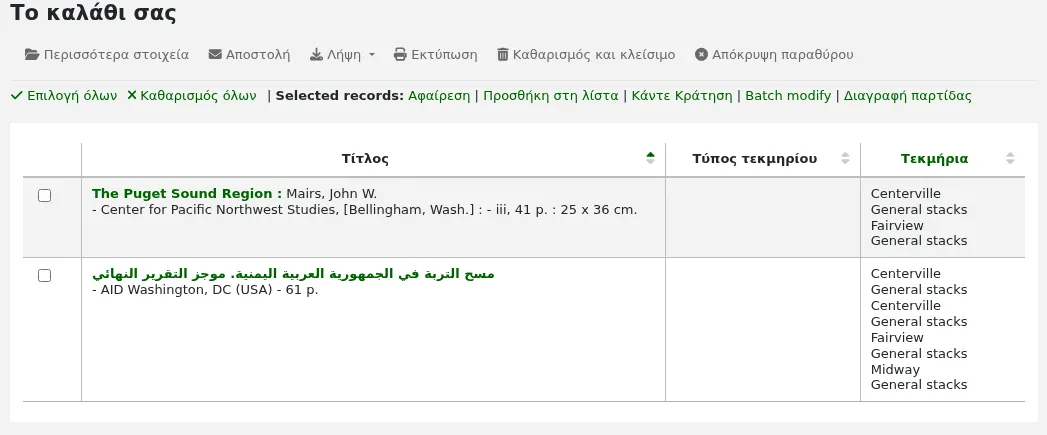Click Διαγραφή παρτίδας link
Image resolution: width=1047 pixels, height=435 pixels.
tap(907, 96)
